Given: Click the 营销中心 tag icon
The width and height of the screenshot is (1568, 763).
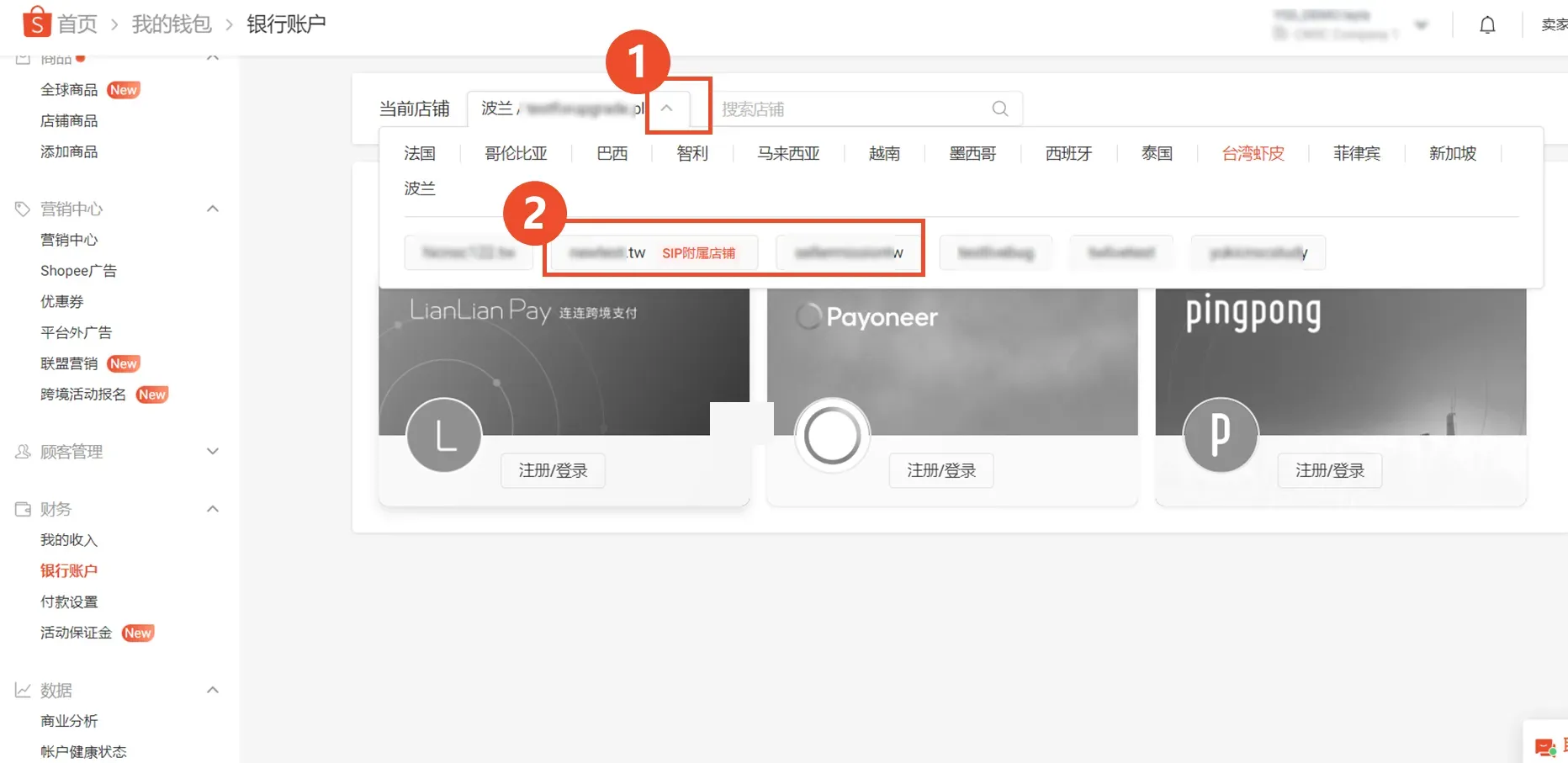Looking at the screenshot, I should coord(23,209).
